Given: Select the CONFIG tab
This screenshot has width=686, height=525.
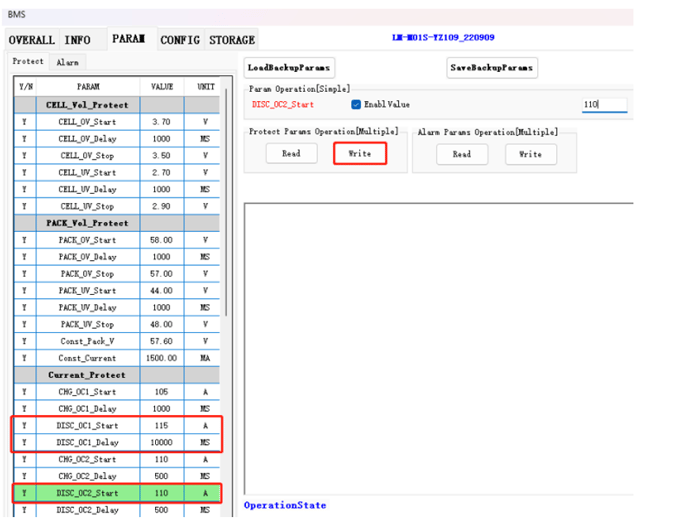Looking at the screenshot, I should (180, 40).
